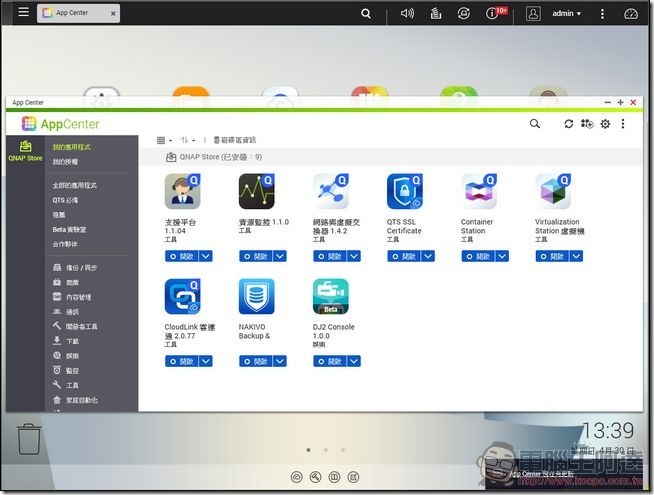Open NAKIVO Backup with its 開啟 button
Image resolution: width=654 pixels, height=495 pixels.
point(256,361)
